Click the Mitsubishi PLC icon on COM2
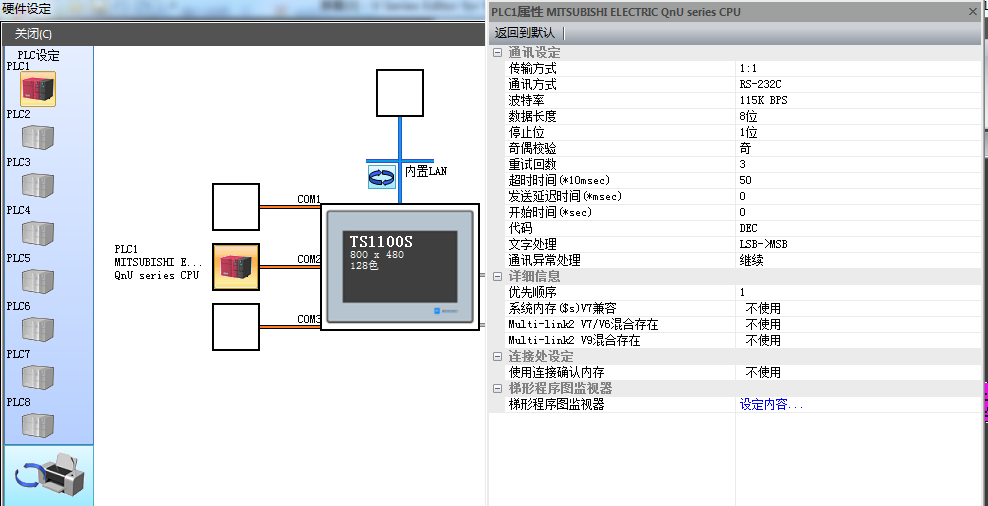Screen dimensions: 988x506 click(236, 267)
